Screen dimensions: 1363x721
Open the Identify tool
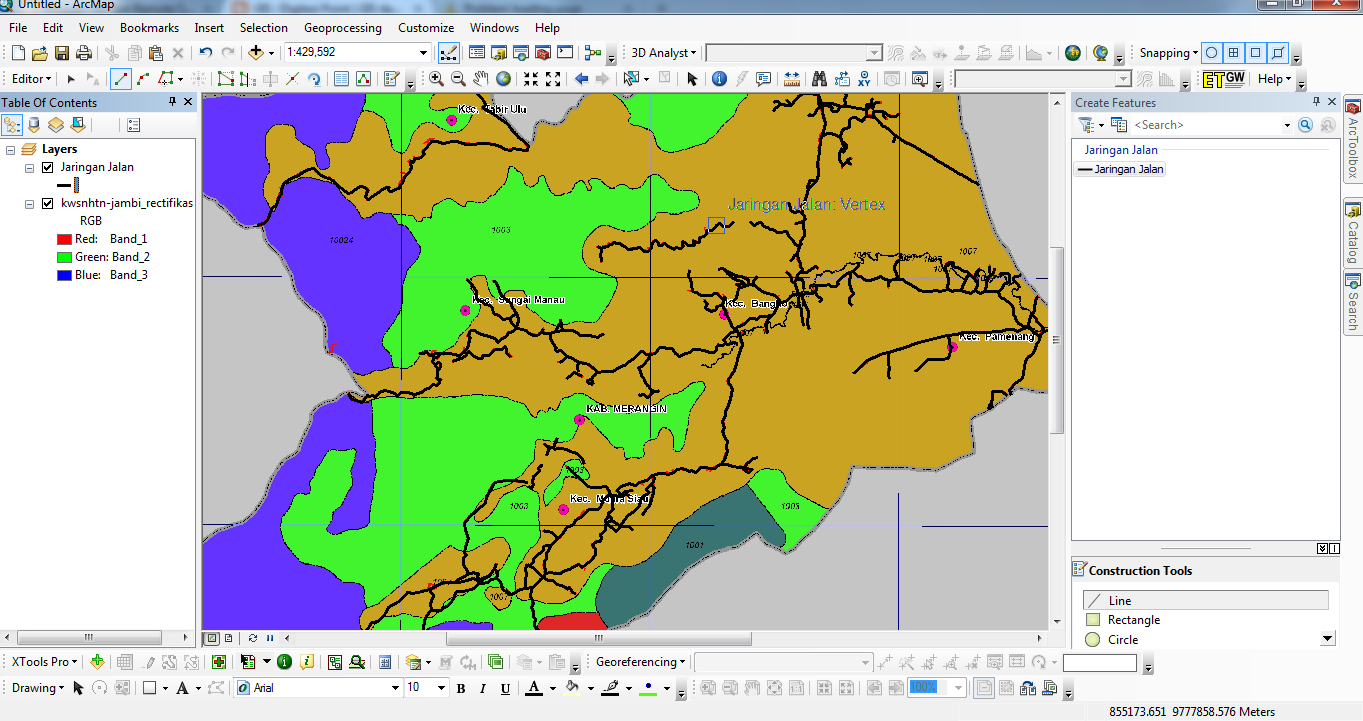718,77
